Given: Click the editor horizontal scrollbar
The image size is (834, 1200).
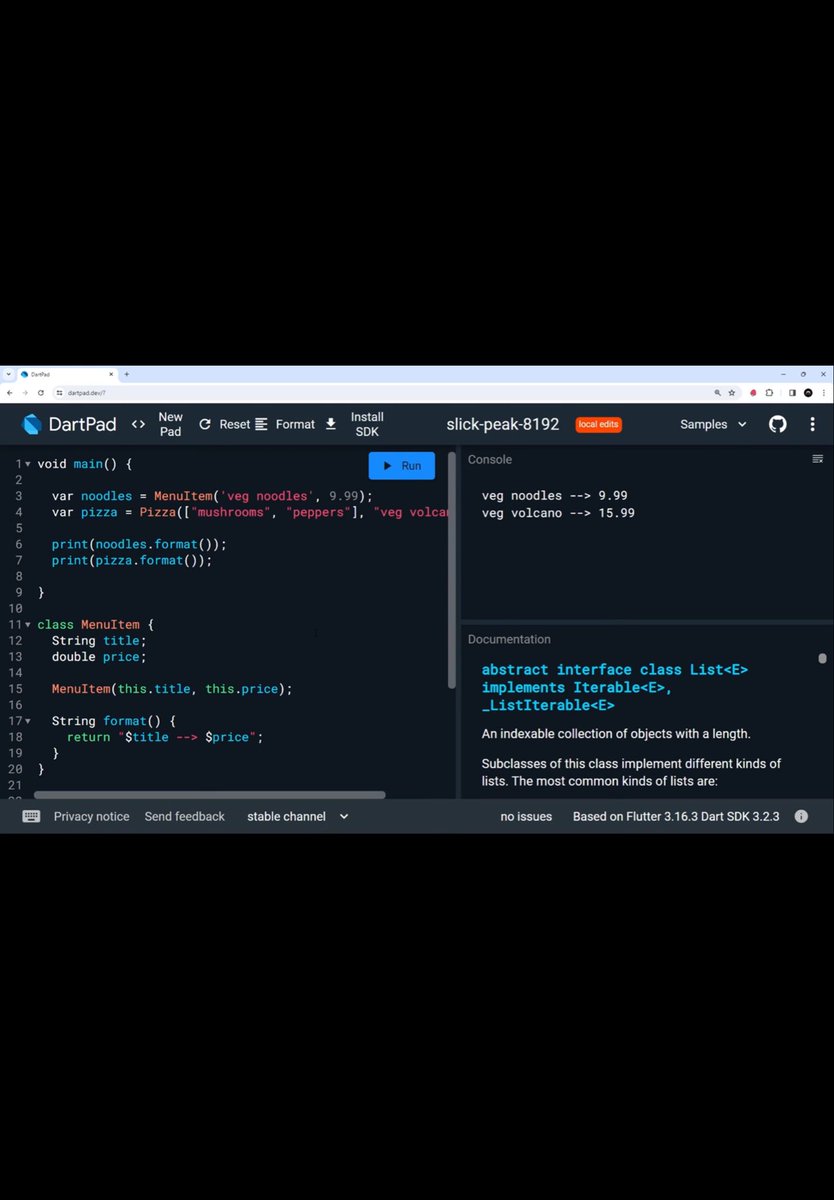Looking at the screenshot, I should (x=210, y=795).
